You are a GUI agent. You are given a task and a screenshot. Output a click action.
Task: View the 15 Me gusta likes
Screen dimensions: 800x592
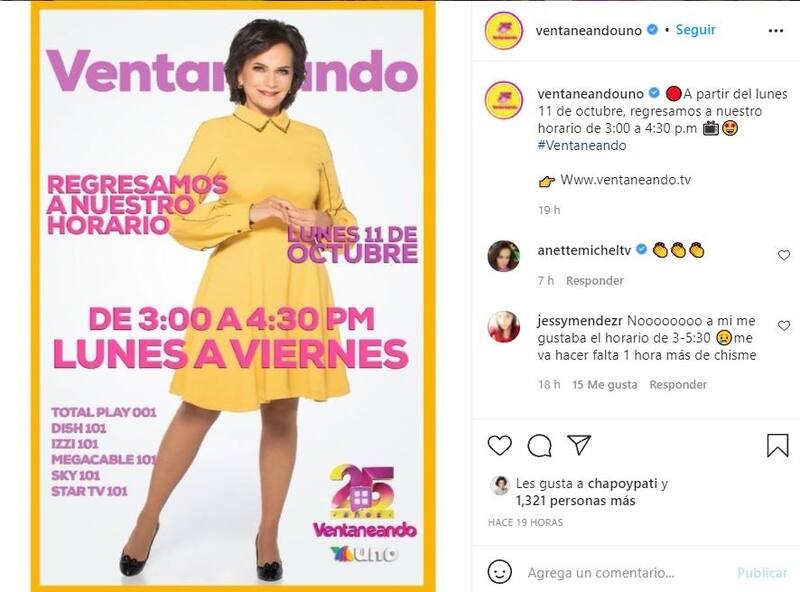(605, 385)
